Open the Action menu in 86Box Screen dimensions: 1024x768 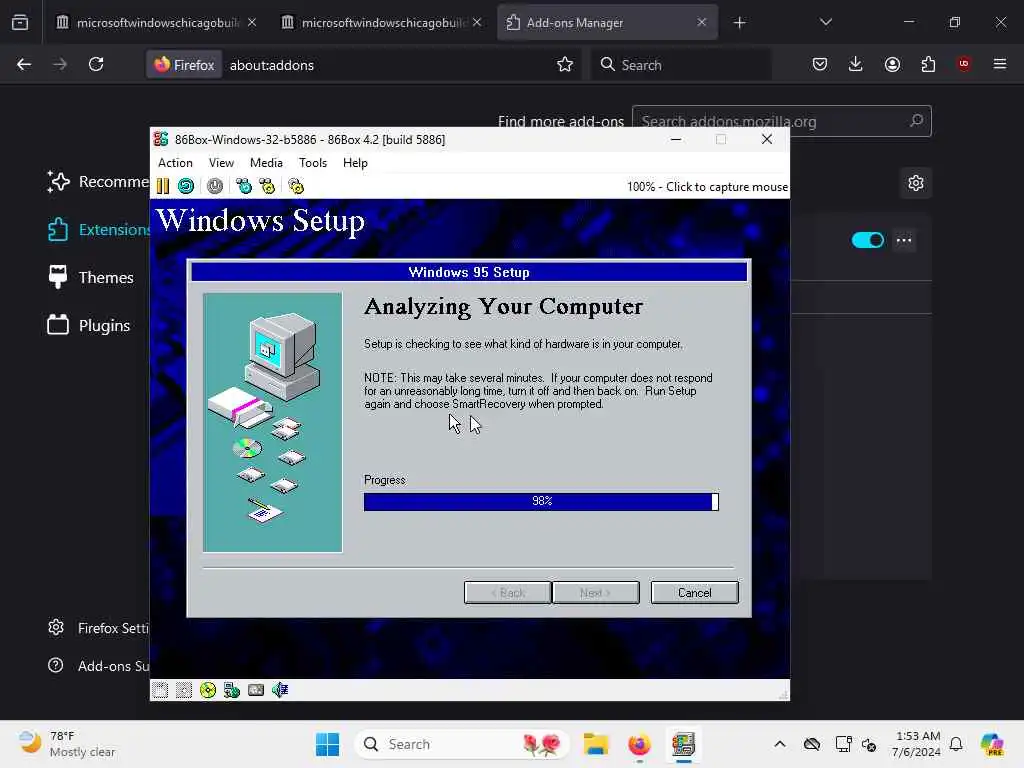[x=175, y=163]
